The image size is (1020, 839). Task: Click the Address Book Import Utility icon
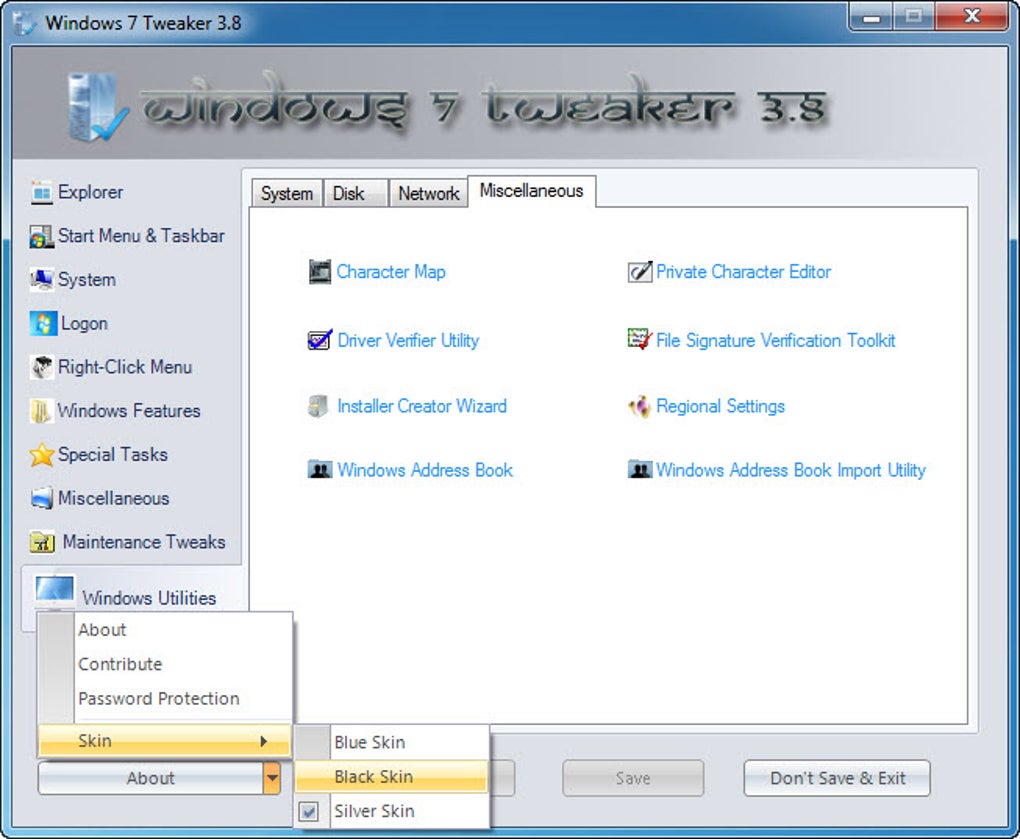point(639,470)
